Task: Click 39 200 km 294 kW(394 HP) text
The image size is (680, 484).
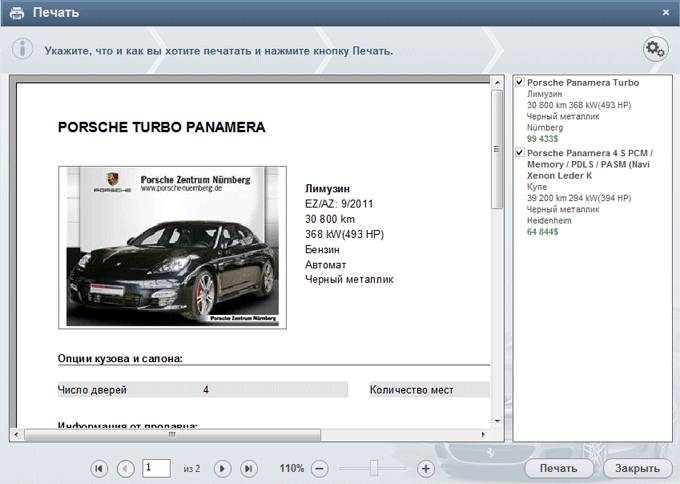Action: click(x=579, y=198)
